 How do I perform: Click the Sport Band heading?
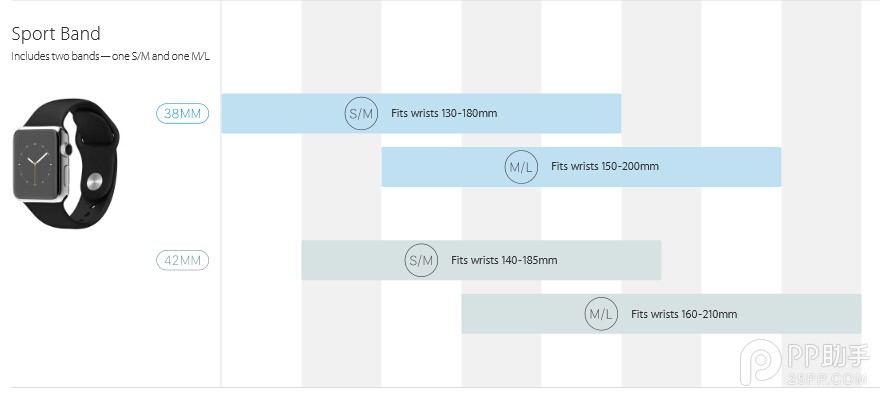tap(56, 34)
